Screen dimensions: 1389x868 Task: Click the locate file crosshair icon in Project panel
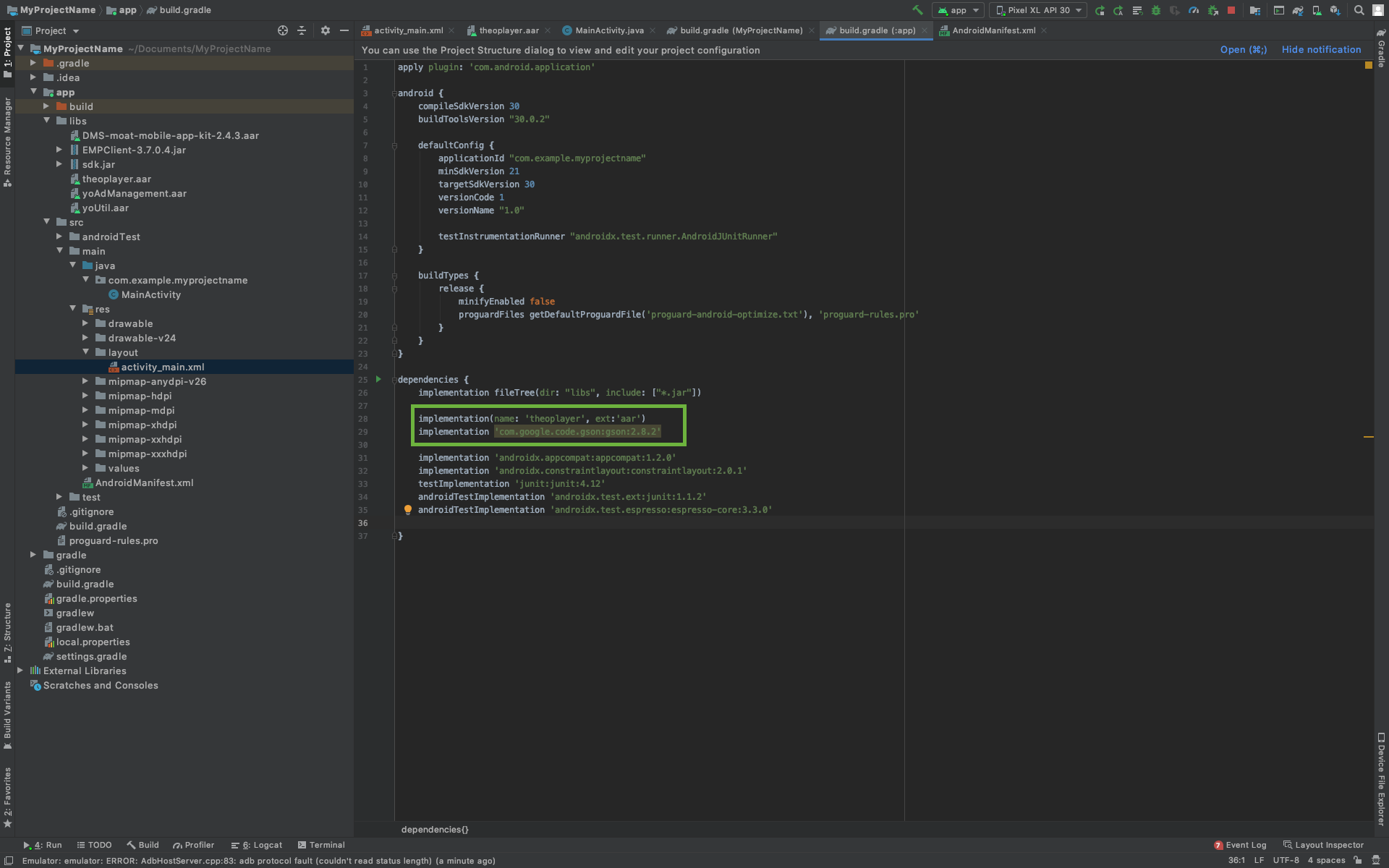point(283,30)
